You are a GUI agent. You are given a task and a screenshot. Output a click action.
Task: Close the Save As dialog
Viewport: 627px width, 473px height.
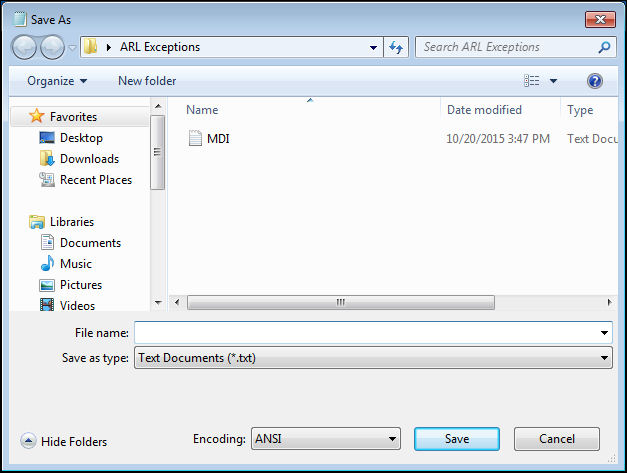point(600,19)
